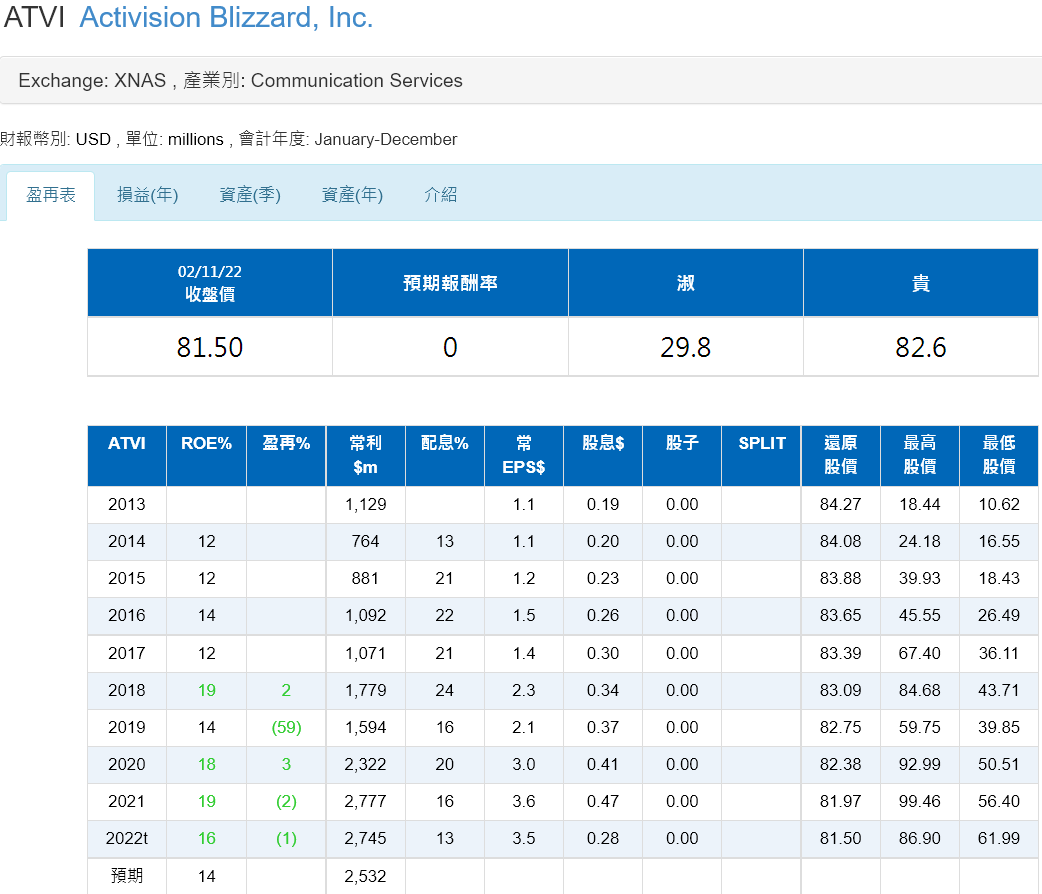Image resolution: width=1042 pixels, height=894 pixels.
Task: Click 2022t 常利 value 2,745
Action: pyautogui.click(x=365, y=839)
